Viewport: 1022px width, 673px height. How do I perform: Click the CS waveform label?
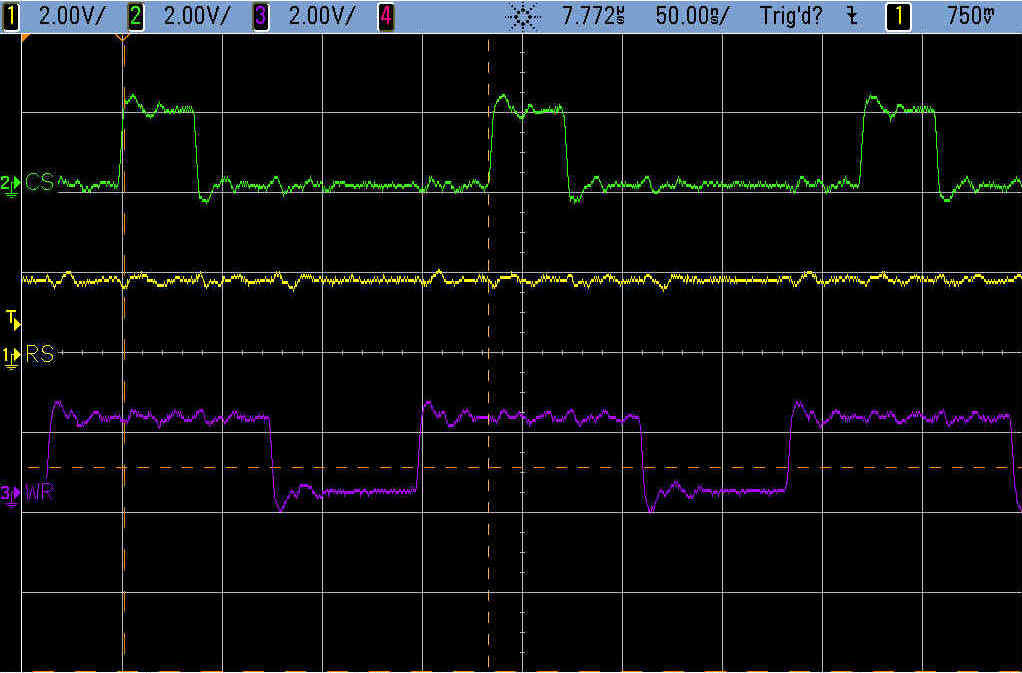(40, 182)
